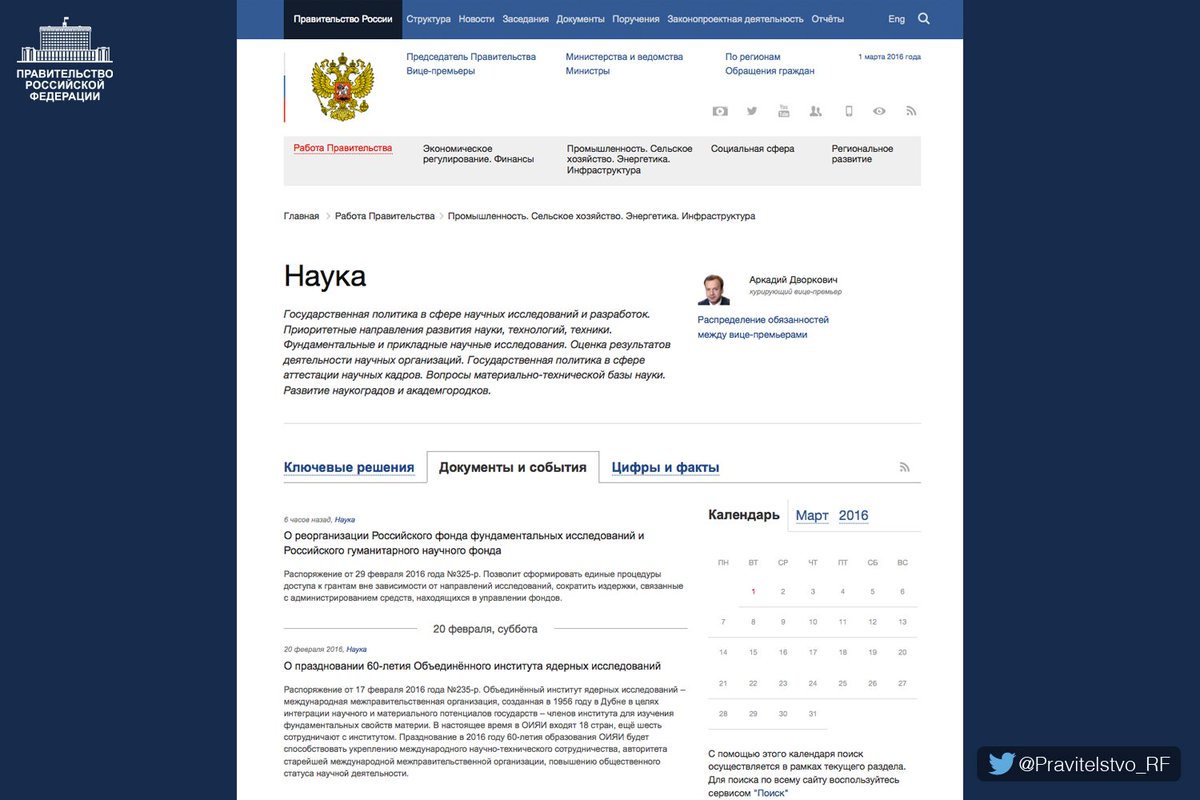This screenshot has height=800, width=1200.
Task: Open article about reorganizing the Российский фонд фундаментальных исследований
Action: pos(464,543)
